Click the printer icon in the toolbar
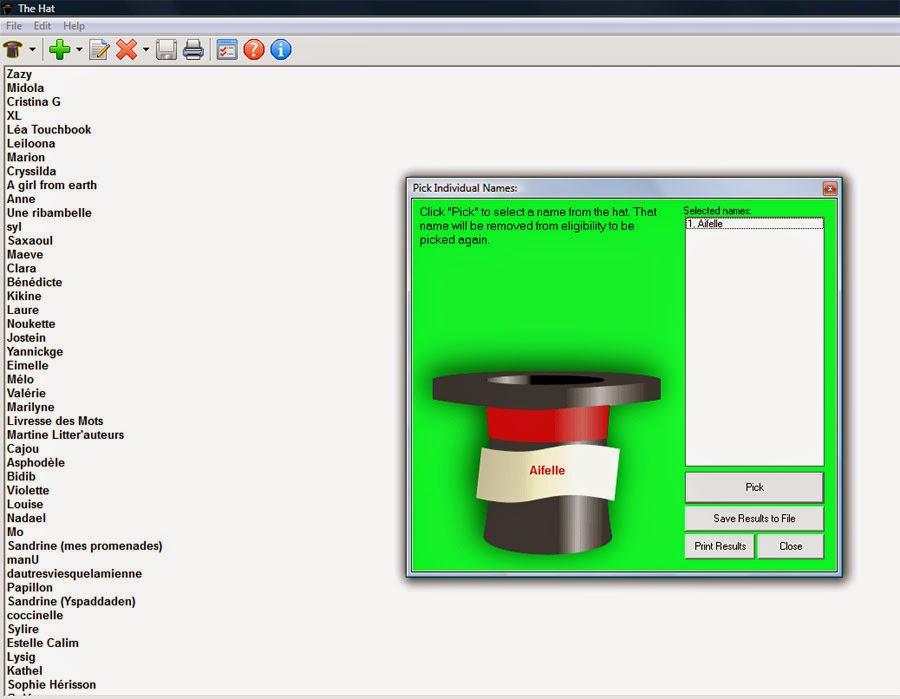Screen dimensions: 900x699 pos(193,49)
